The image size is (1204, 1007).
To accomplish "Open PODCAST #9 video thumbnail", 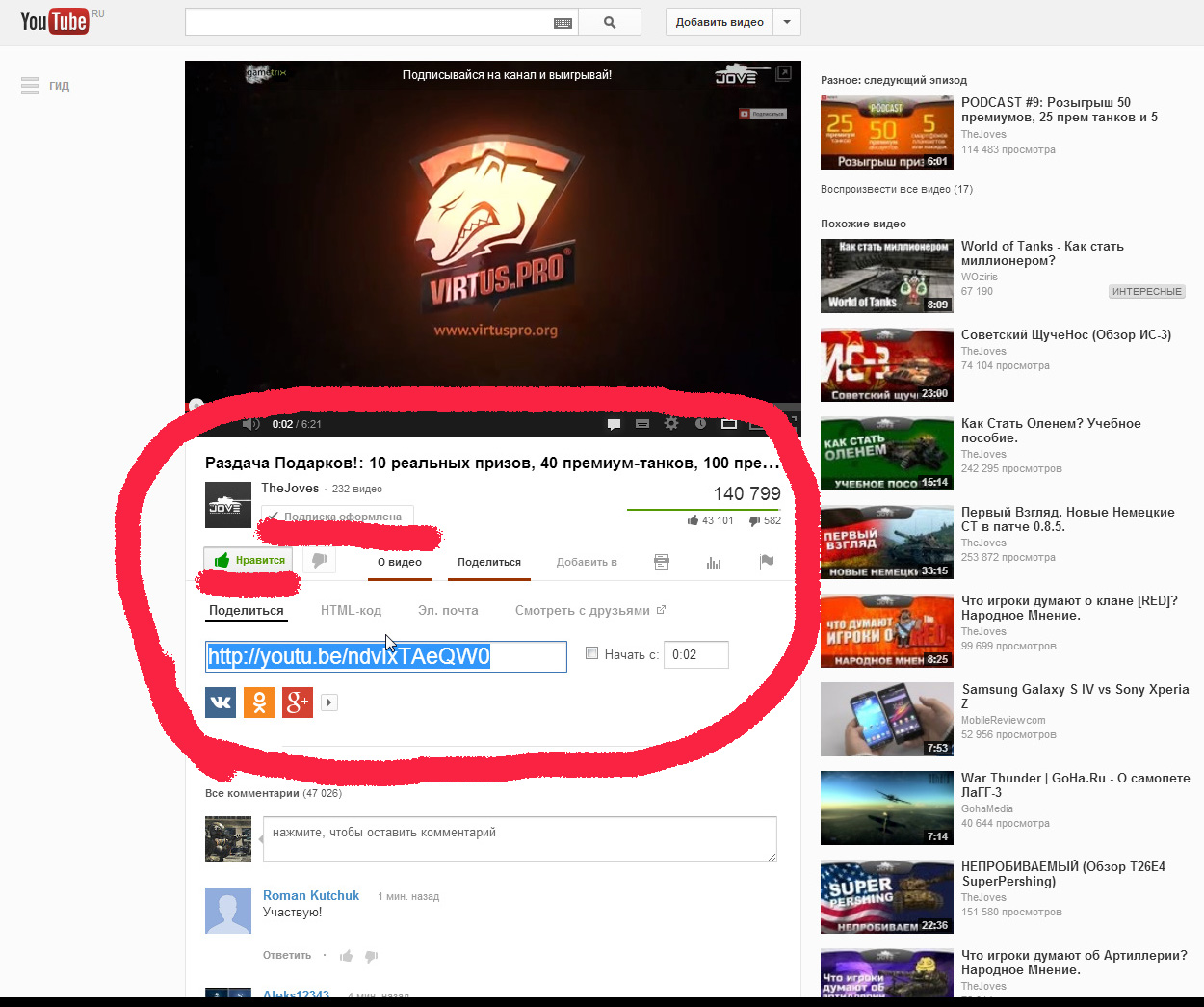I will [x=887, y=132].
